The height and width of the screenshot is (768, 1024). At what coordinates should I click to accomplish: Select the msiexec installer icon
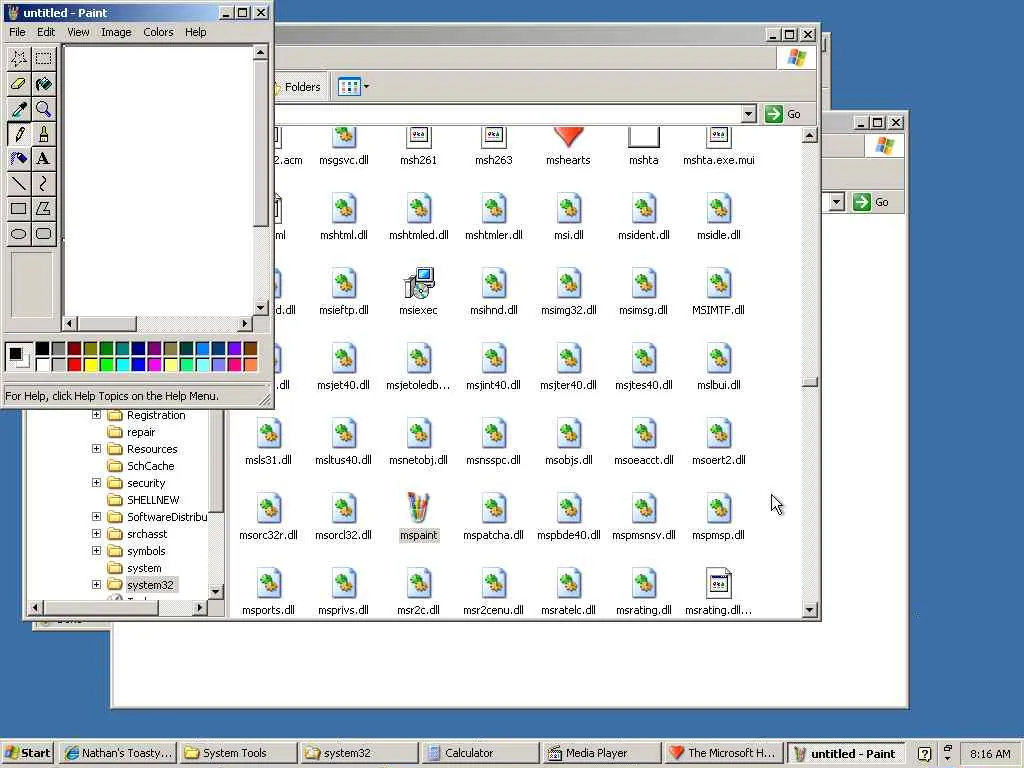click(419, 283)
